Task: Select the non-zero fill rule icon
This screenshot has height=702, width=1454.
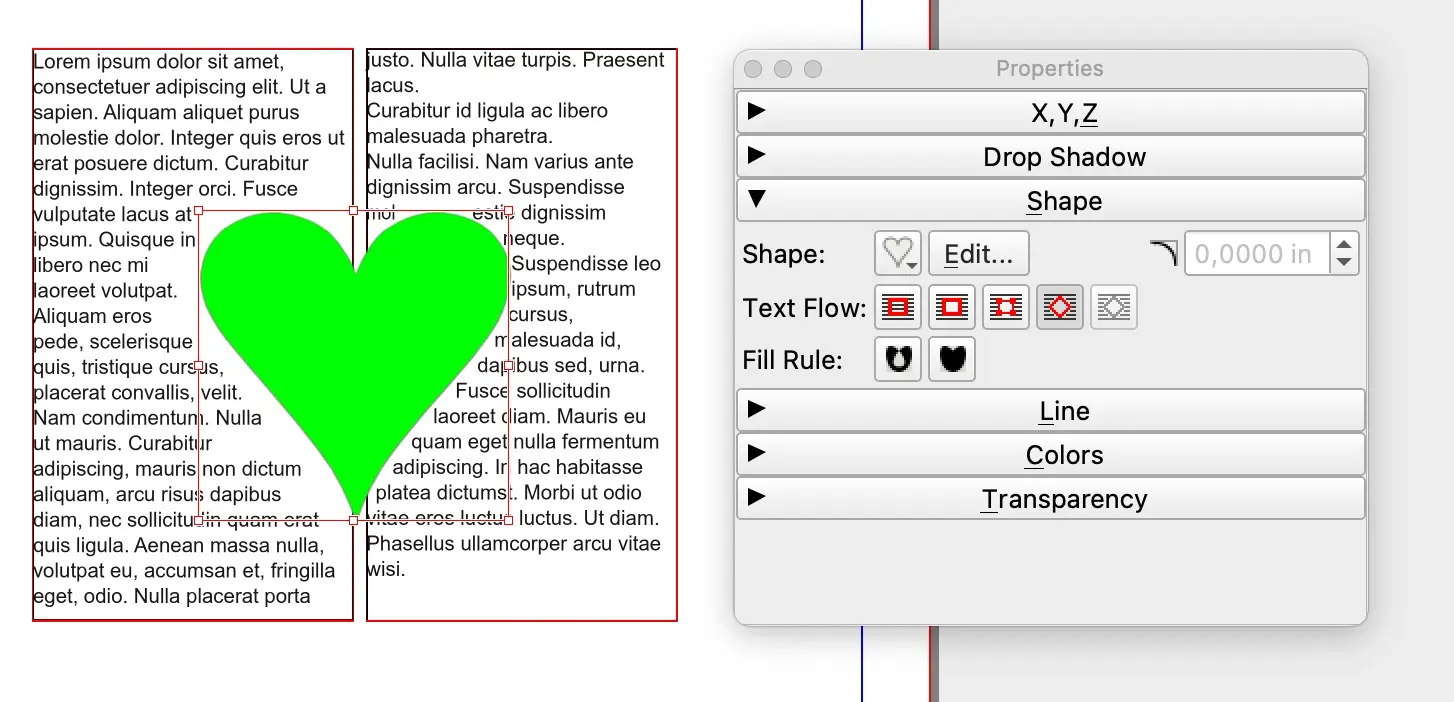Action: point(952,360)
